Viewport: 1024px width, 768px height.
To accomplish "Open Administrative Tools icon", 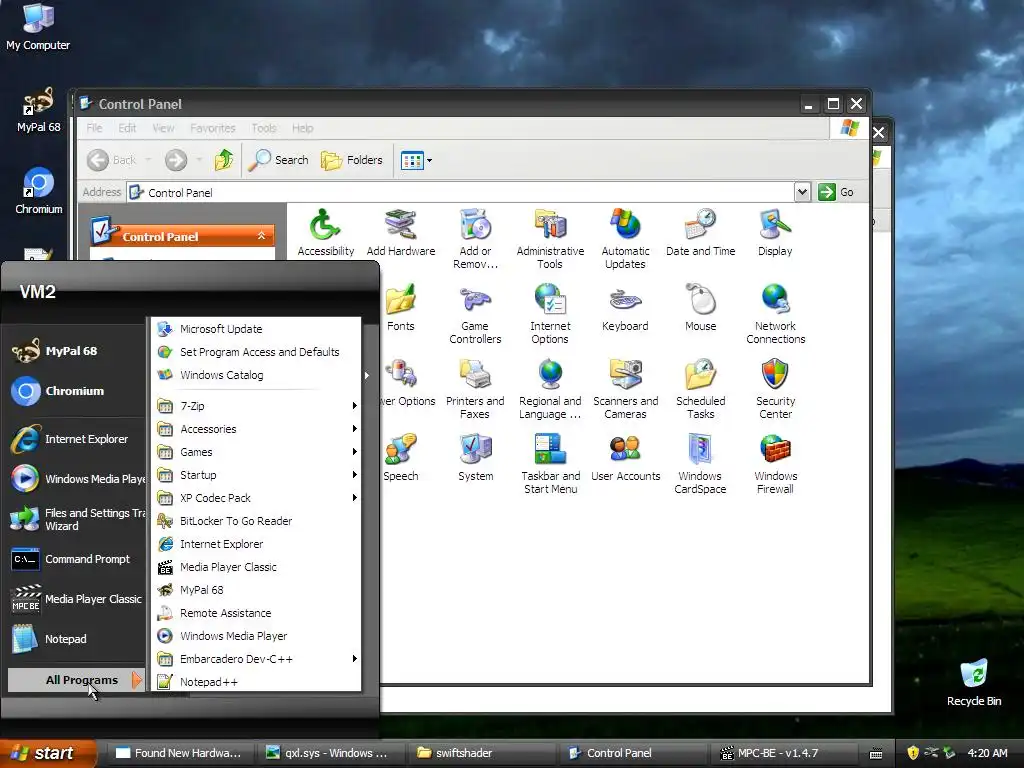I will click(x=550, y=239).
